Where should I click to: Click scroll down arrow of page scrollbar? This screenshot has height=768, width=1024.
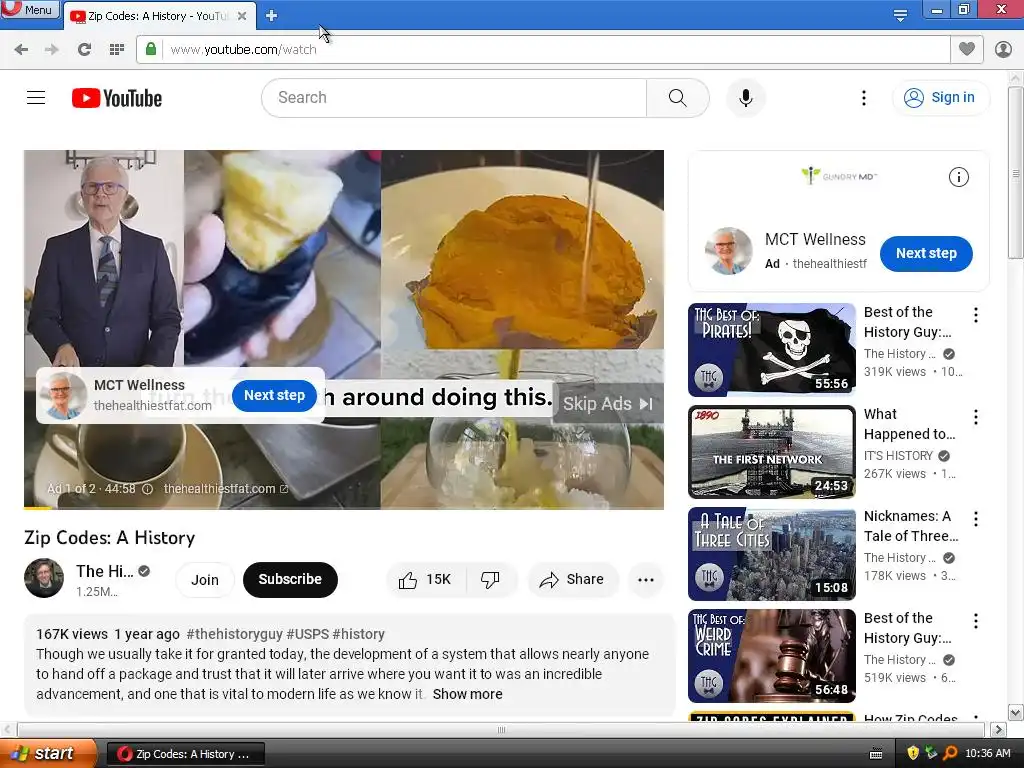point(1016,712)
